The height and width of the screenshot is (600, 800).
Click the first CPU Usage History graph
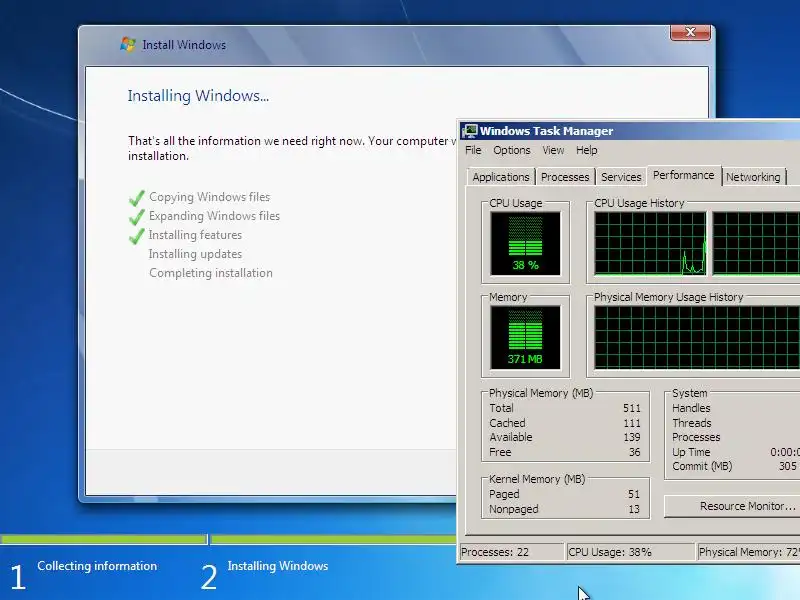pyautogui.click(x=651, y=243)
